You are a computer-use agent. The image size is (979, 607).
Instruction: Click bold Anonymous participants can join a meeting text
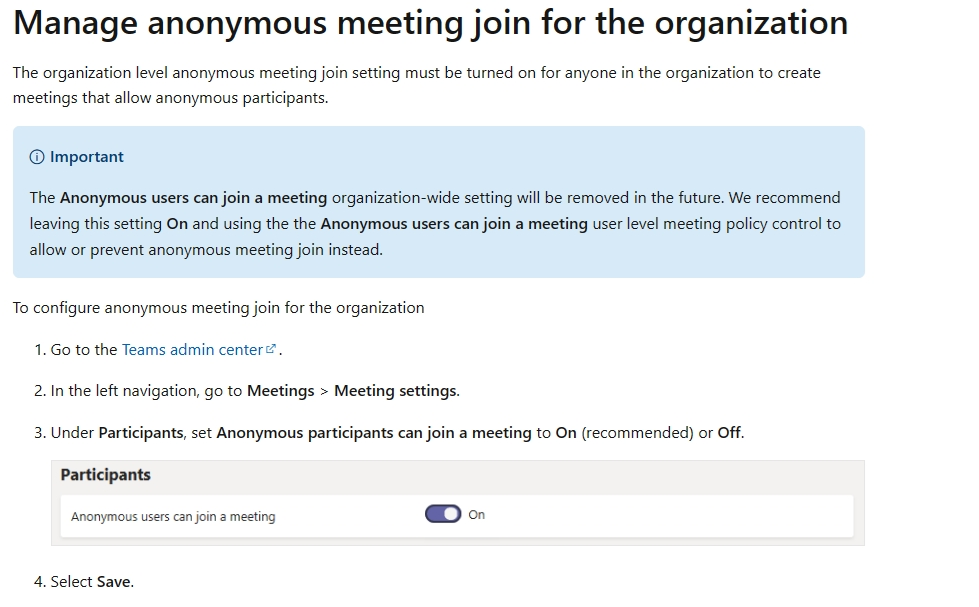tap(373, 433)
